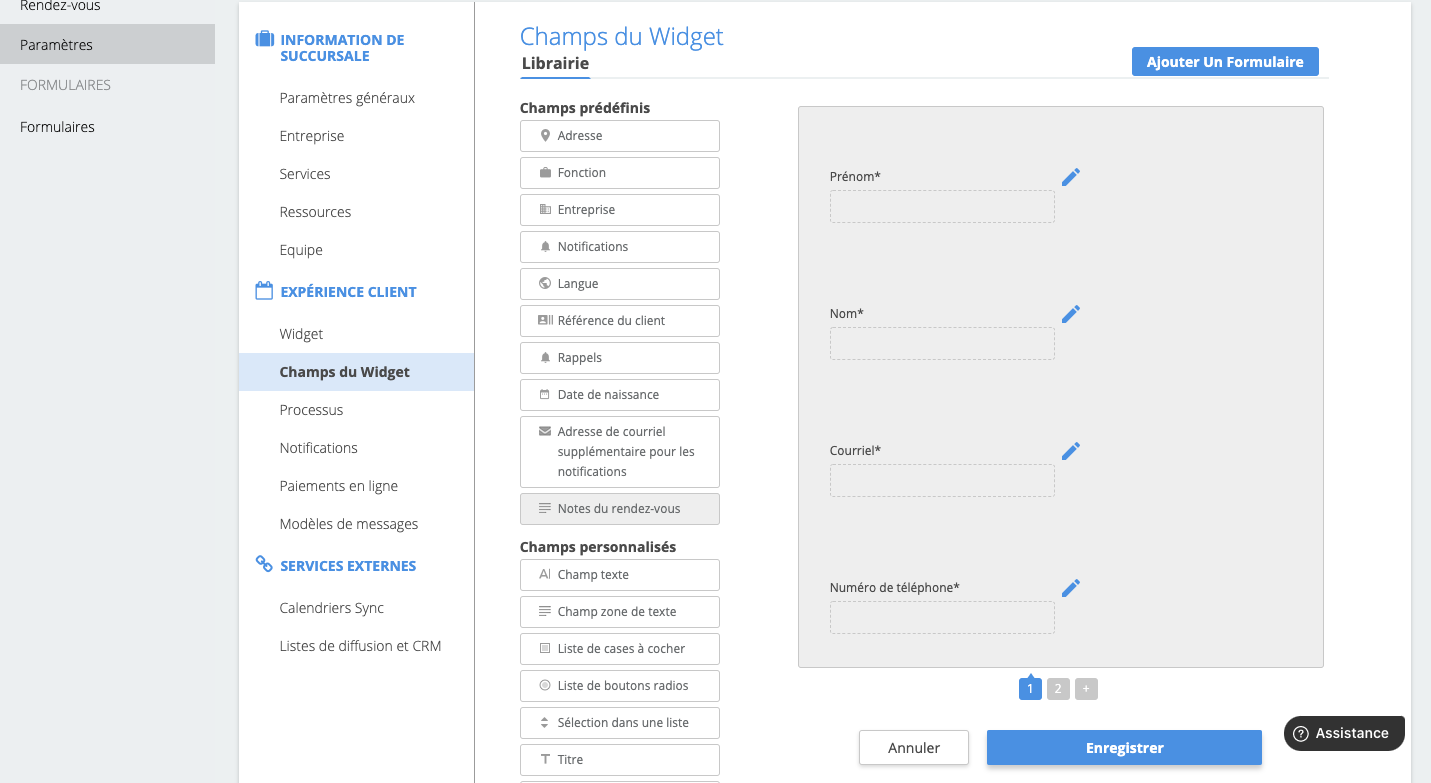Add a new form page with plus
Image resolution: width=1431 pixels, height=783 pixels.
[x=1086, y=689]
